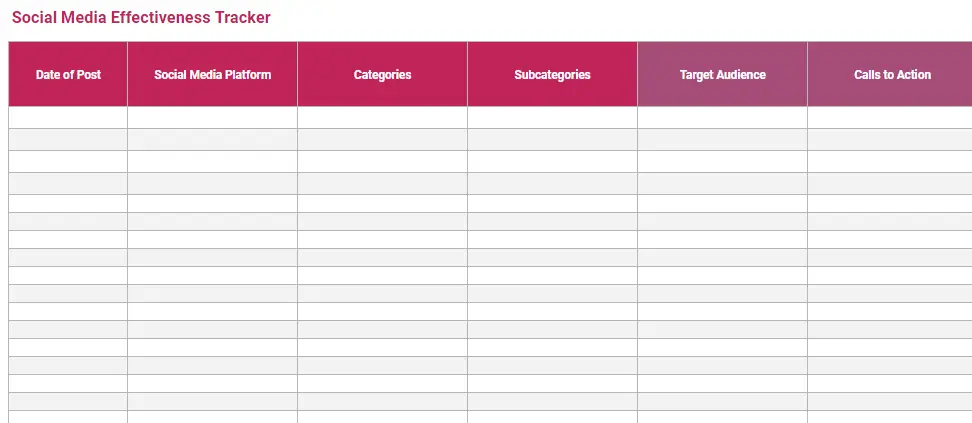This screenshot has width=972, height=423.
Task: Select third row cell under Calls to Action
Action: coord(889,162)
